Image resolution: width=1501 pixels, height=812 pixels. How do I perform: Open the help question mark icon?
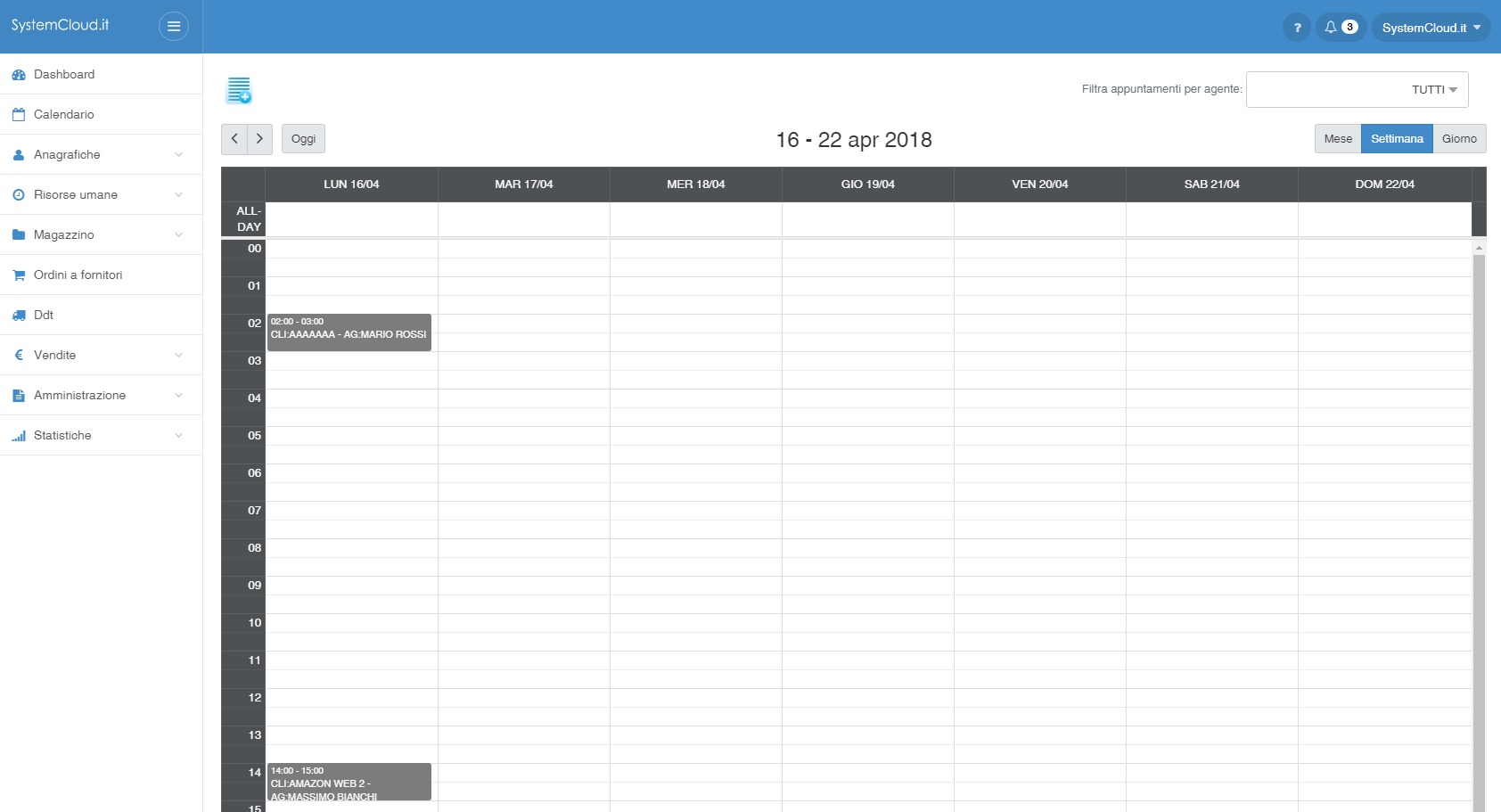(x=1297, y=28)
